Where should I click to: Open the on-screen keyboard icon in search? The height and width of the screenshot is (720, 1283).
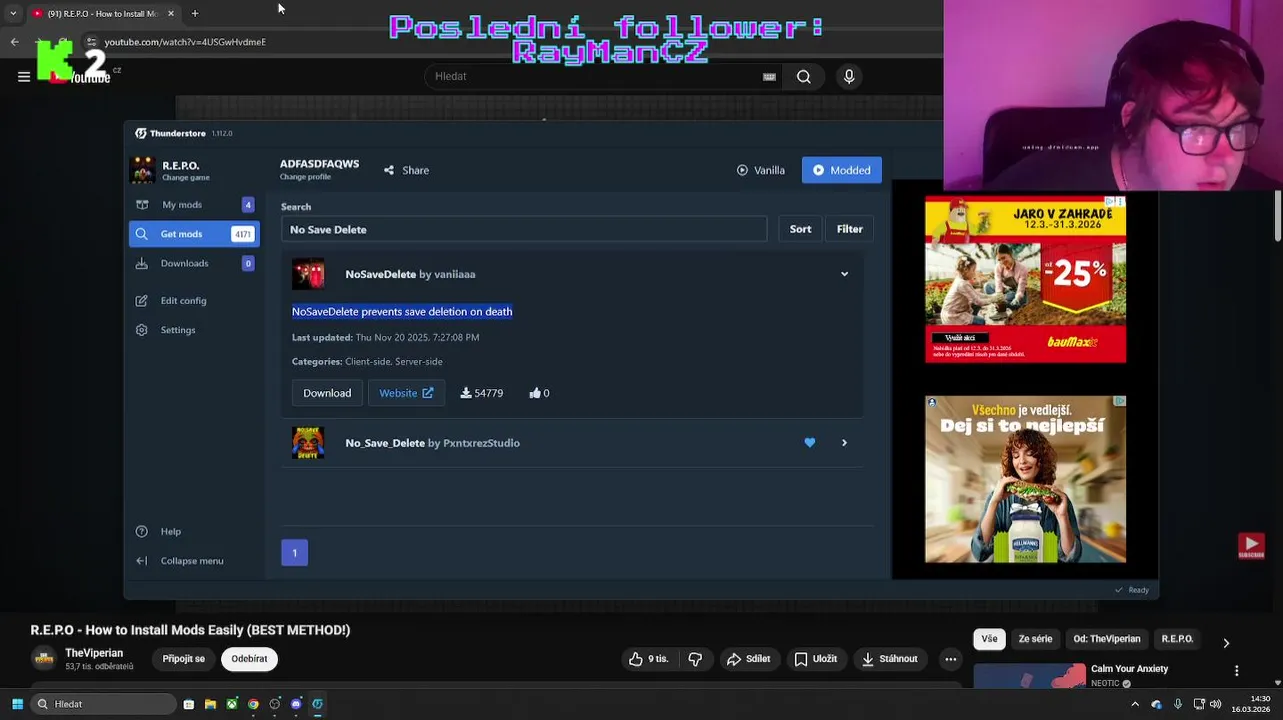[769, 77]
